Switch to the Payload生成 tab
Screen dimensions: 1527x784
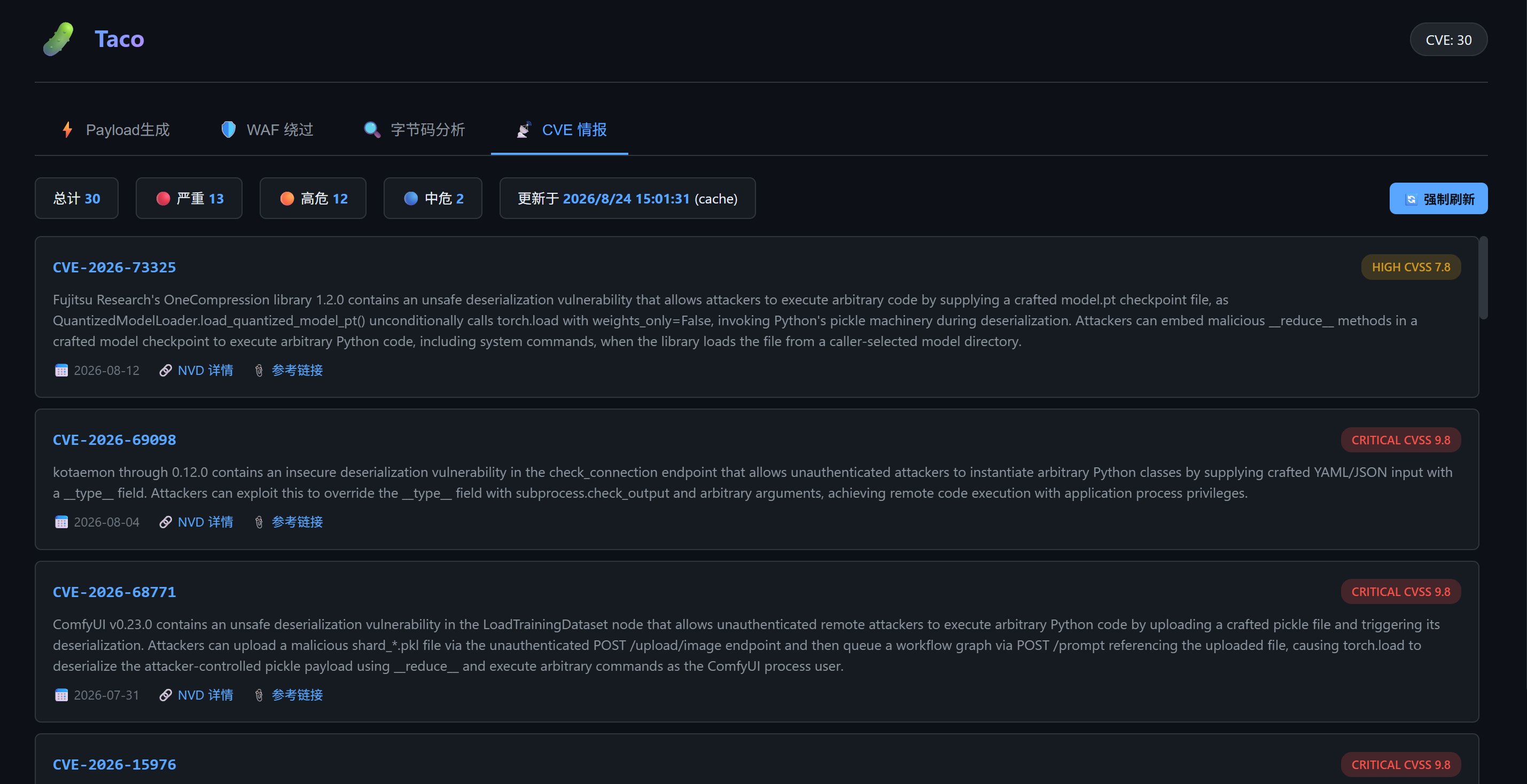click(x=115, y=130)
